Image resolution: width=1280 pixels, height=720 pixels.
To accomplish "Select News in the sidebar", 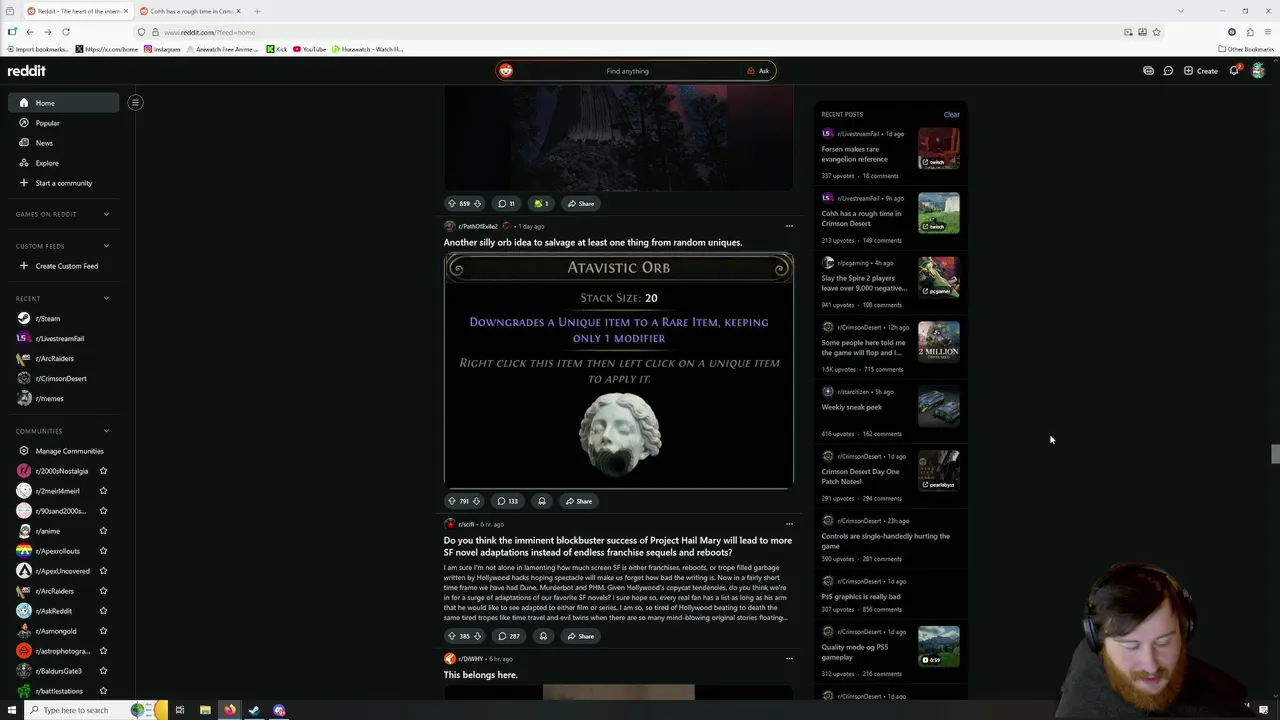I will [x=63, y=143].
